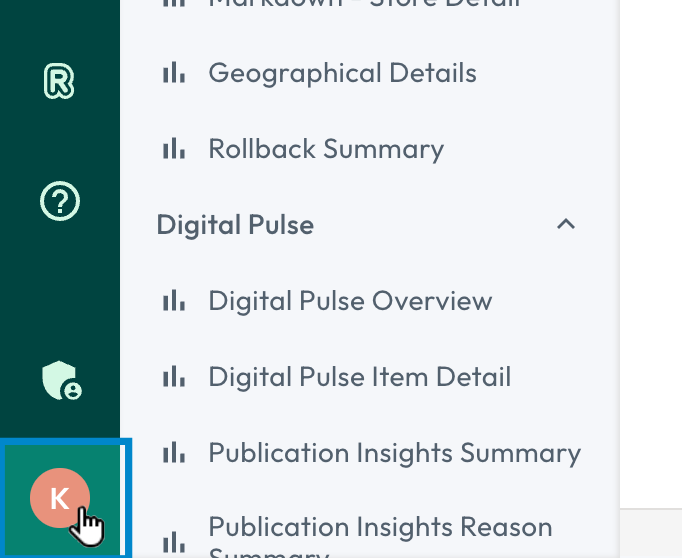Open Digital Pulse Item Detail report
This screenshot has height=558, width=682.
tap(360, 377)
